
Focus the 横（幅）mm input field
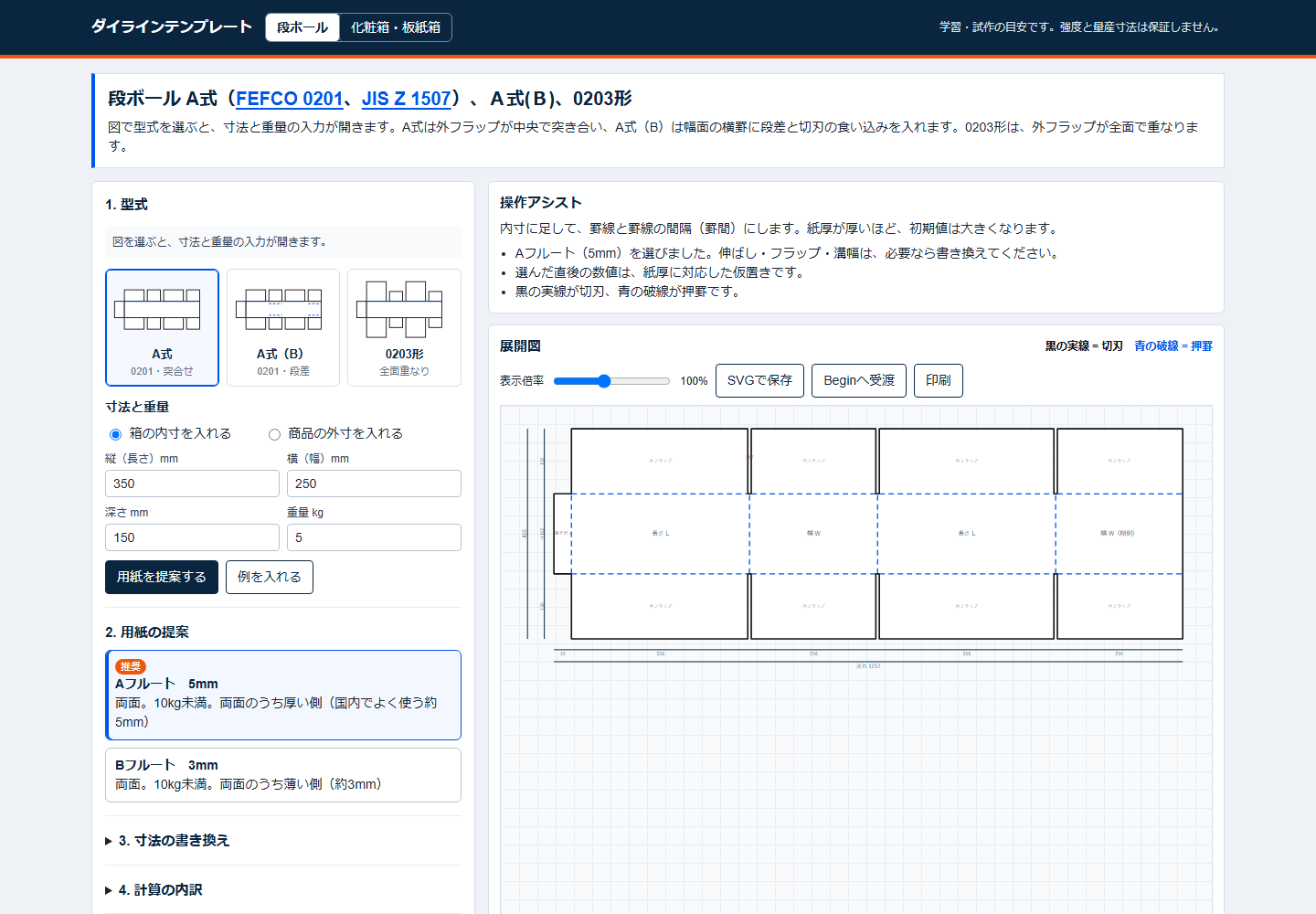[x=374, y=484]
